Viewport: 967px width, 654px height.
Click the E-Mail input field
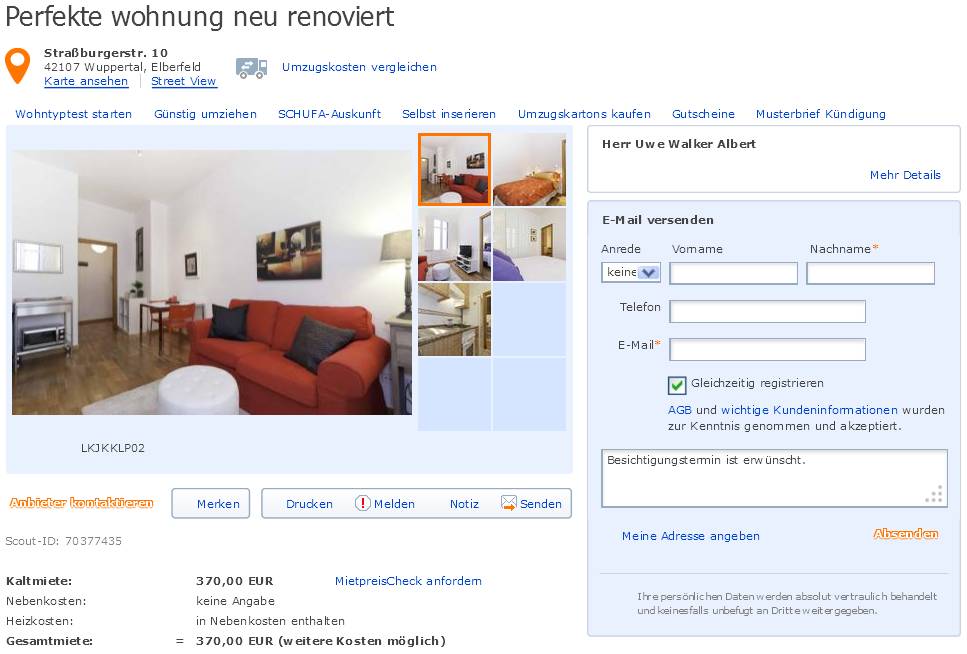[x=767, y=350]
